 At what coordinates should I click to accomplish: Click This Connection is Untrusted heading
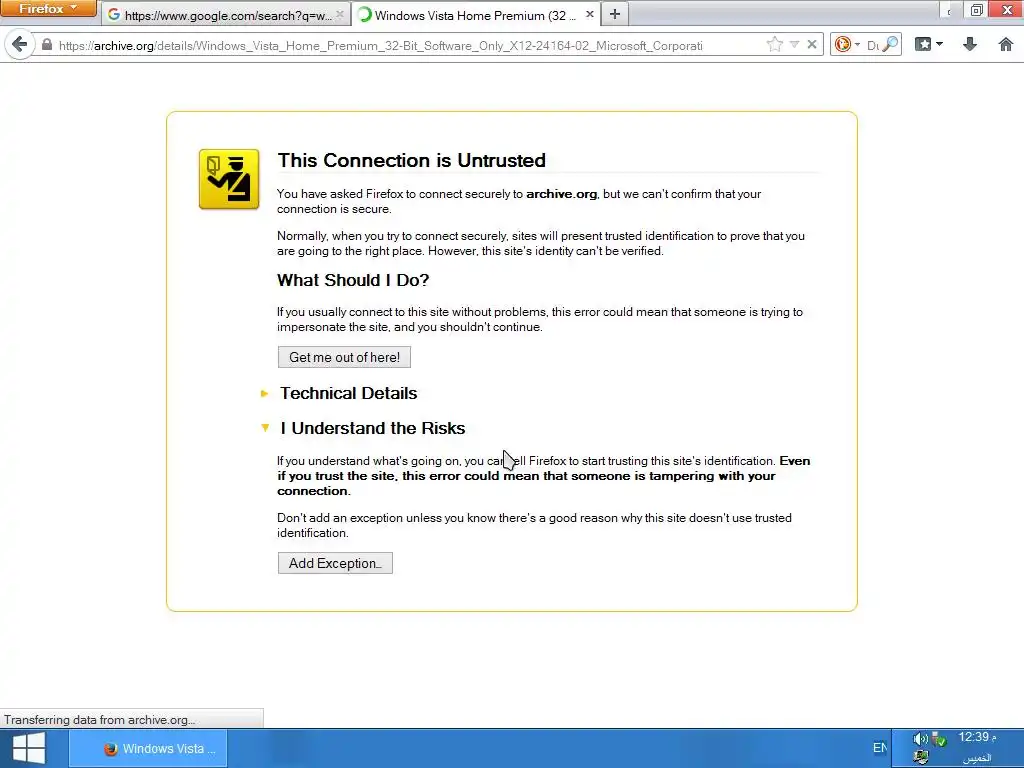click(411, 160)
